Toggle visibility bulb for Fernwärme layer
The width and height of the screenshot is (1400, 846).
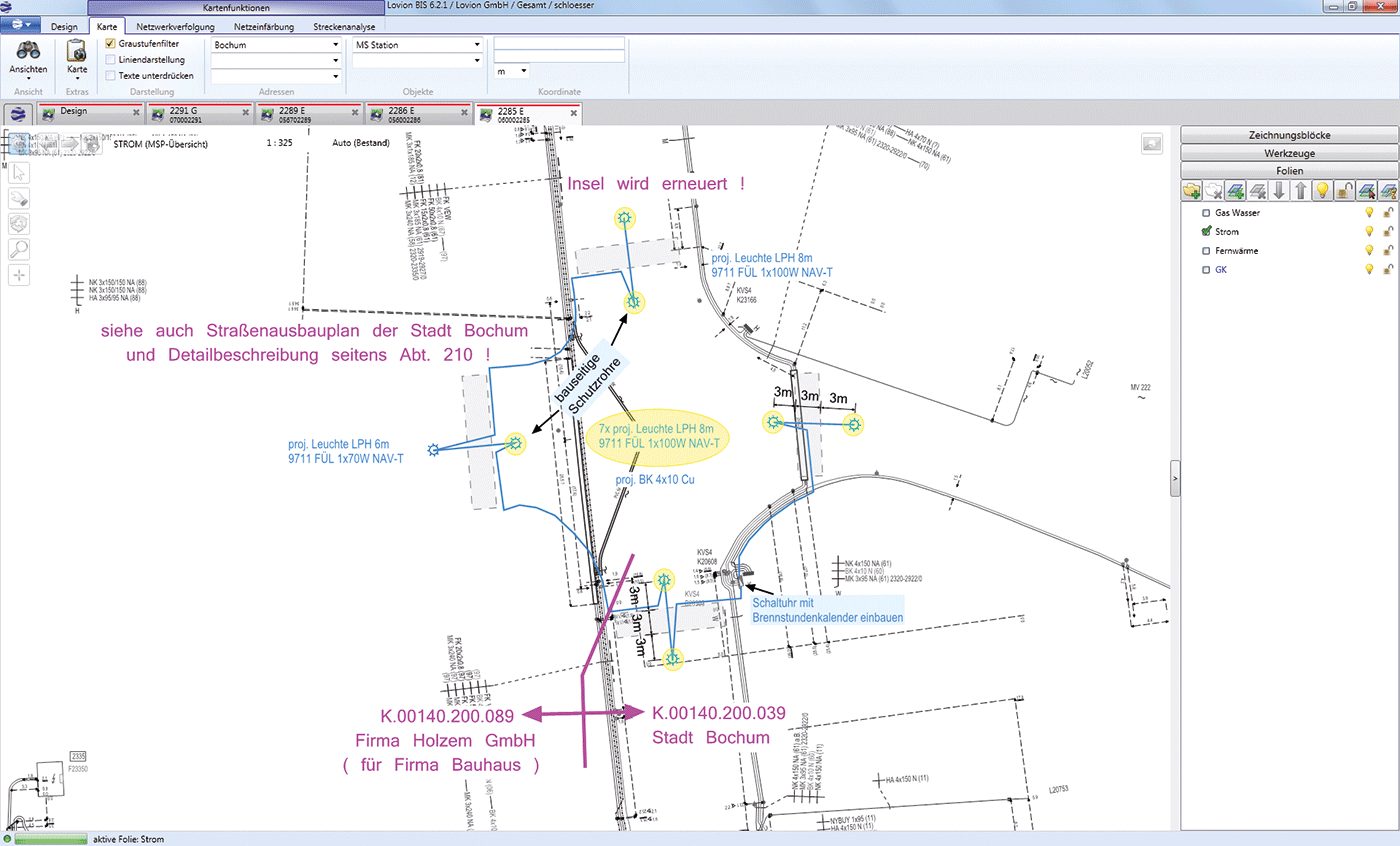pos(1370,251)
